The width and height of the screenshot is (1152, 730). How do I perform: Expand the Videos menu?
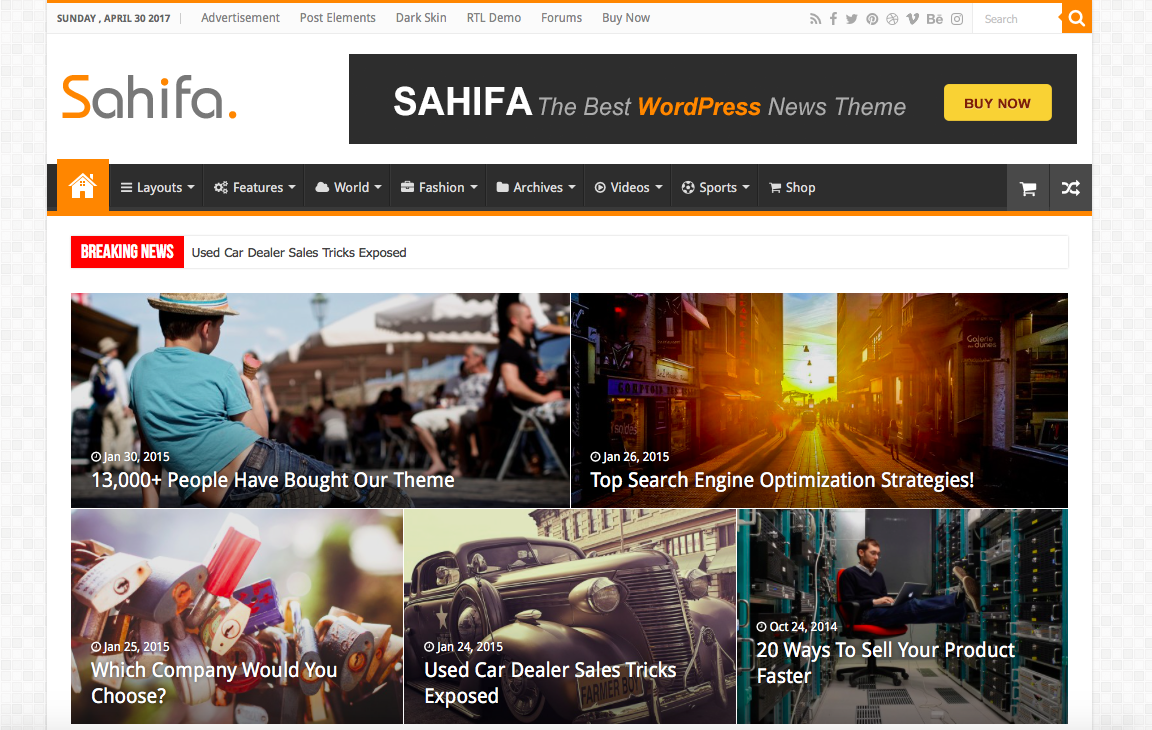tap(628, 188)
